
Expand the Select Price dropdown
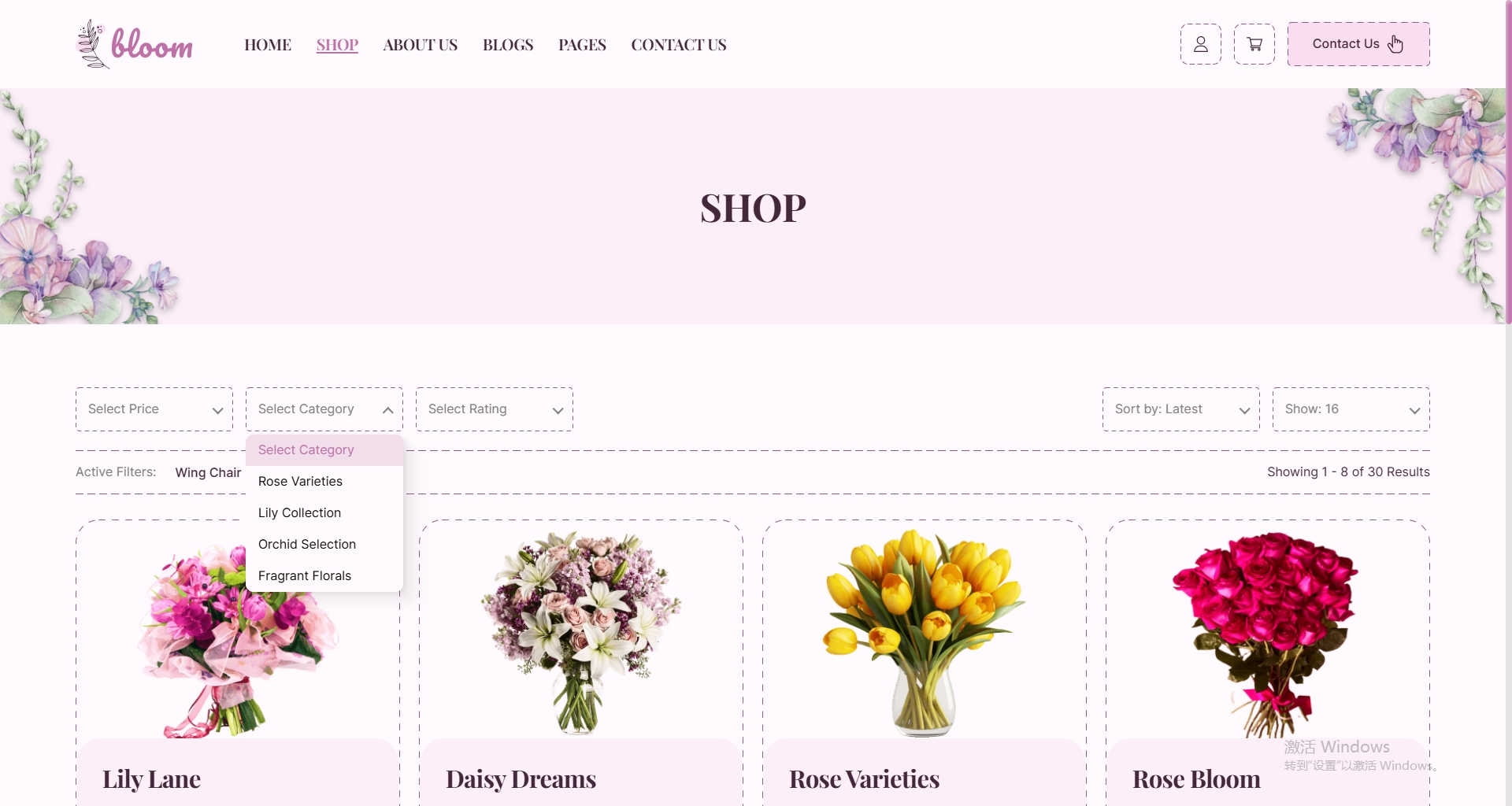pyautogui.click(x=154, y=409)
